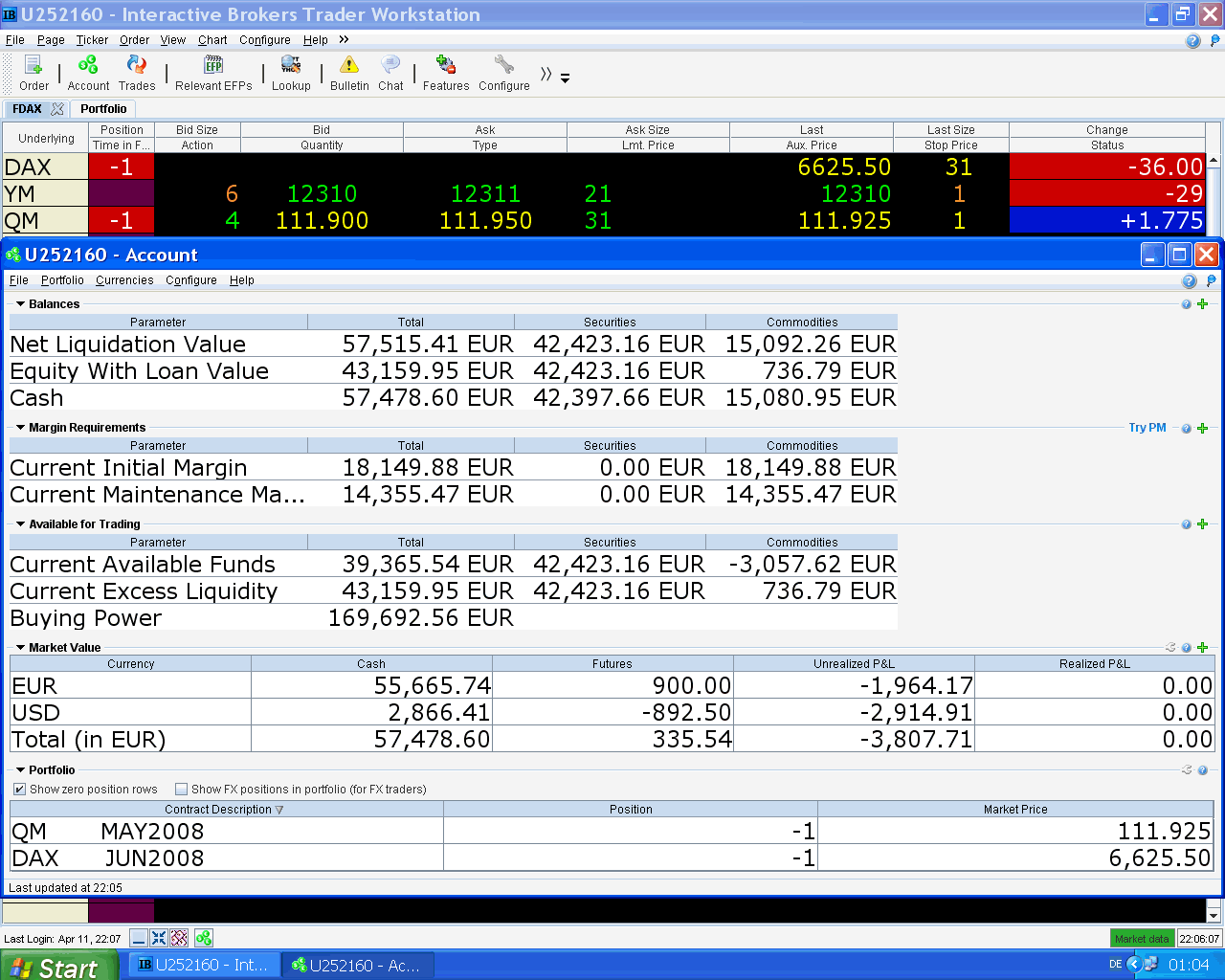This screenshot has width=1225, height=980.
Task: Click help icon in Available for Trading section
Action: pyautogui.click(x=1187, y=524)
